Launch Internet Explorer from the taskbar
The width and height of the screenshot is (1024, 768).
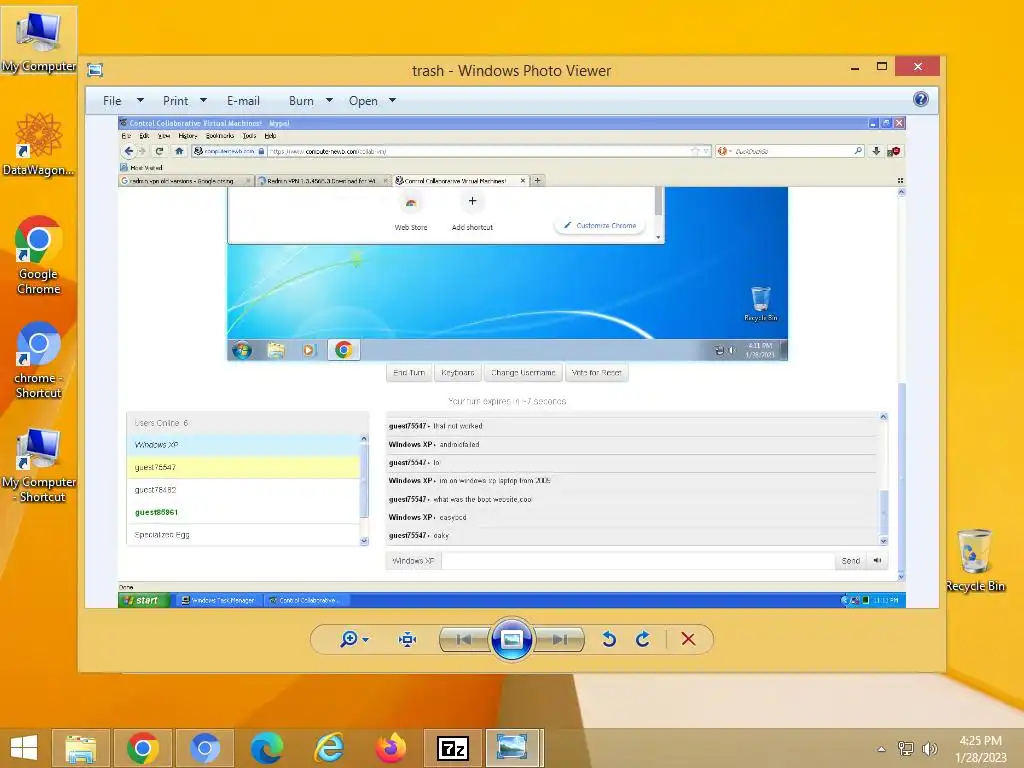329,748
